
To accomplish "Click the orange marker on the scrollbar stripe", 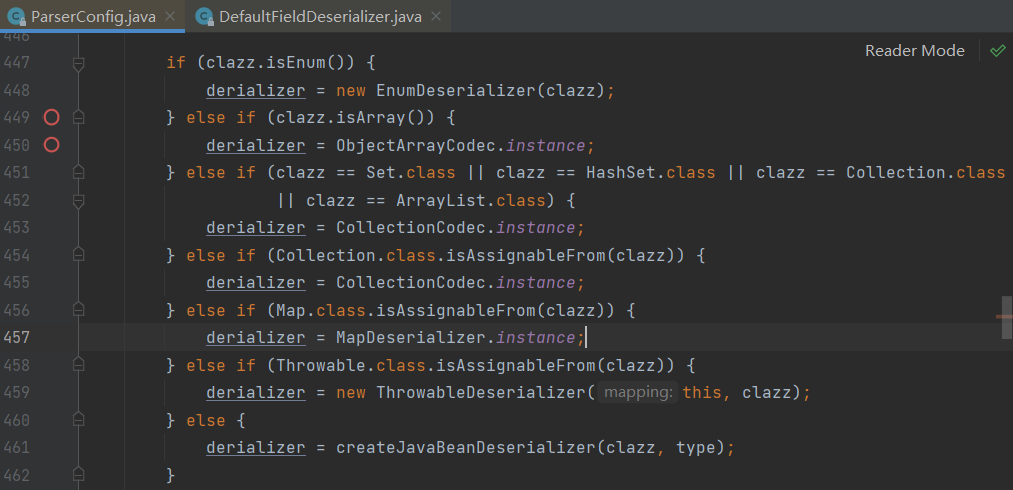I will (x=1004, y=316).
